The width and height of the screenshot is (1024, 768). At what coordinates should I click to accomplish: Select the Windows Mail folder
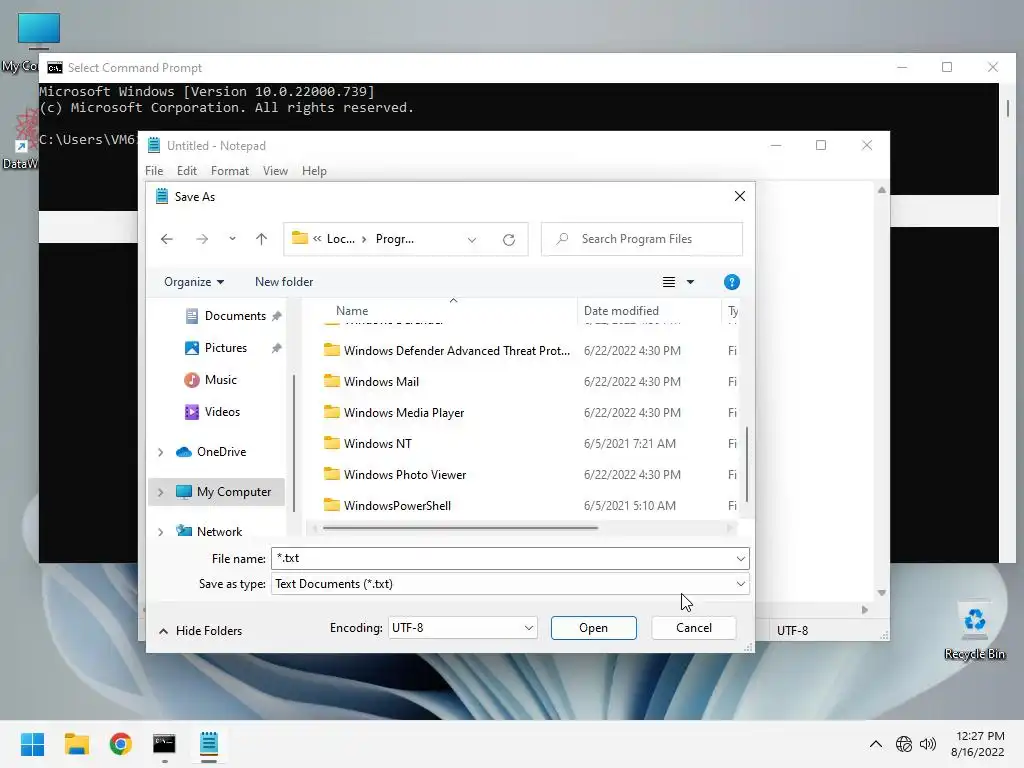[381, 381]
